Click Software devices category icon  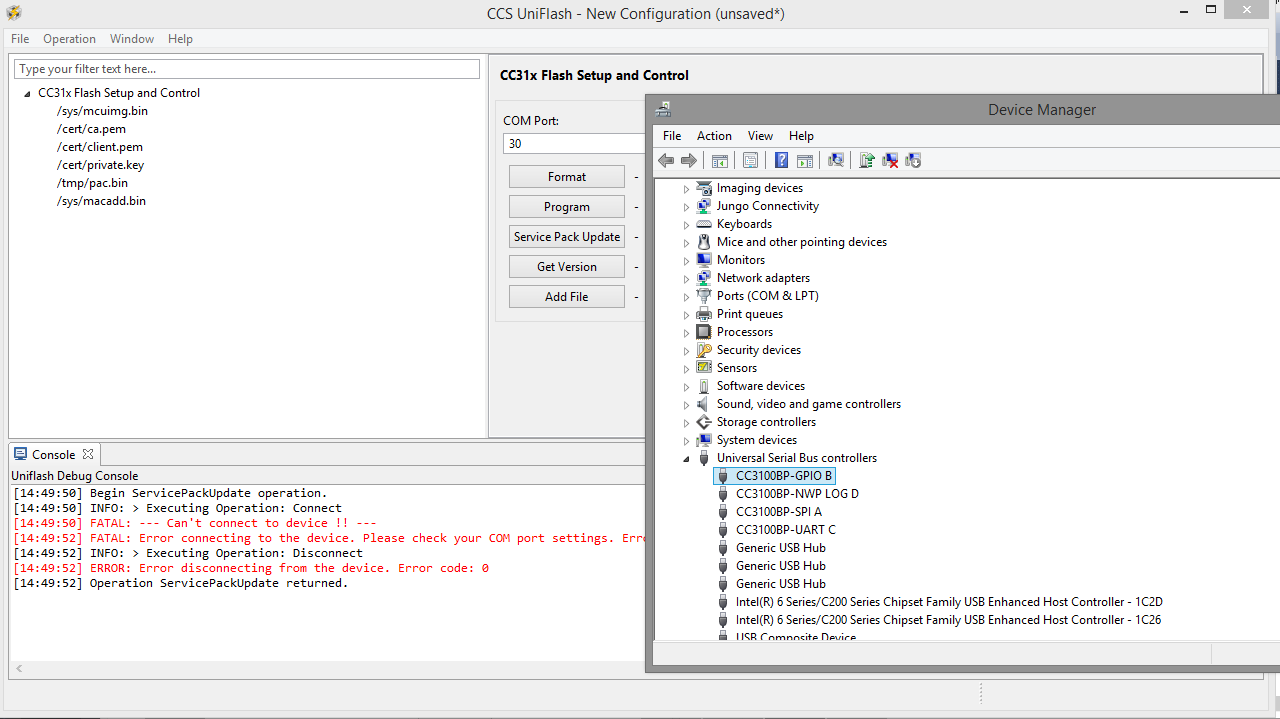pos(705,386)
